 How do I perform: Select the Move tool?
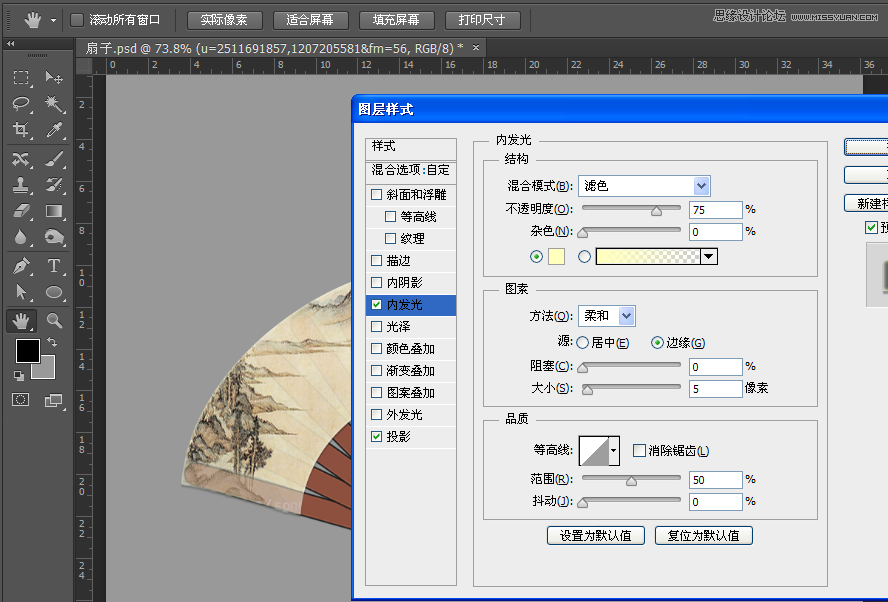click(x=53, y=78)
